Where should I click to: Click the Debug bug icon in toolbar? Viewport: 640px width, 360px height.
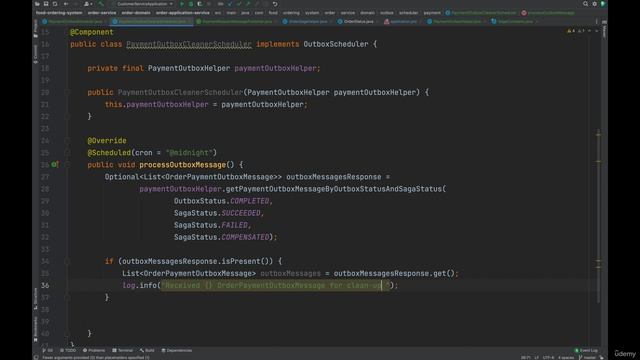(x=191, y=4)
